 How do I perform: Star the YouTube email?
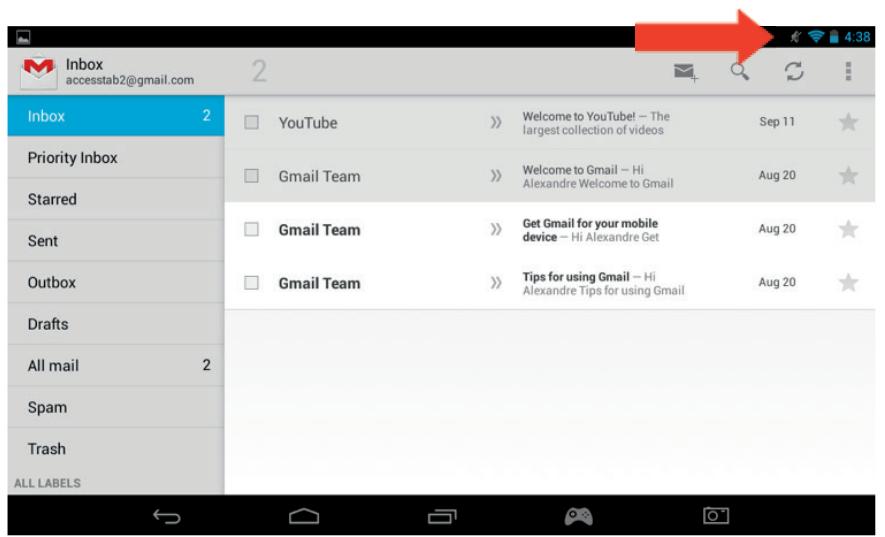click(848, 122)
